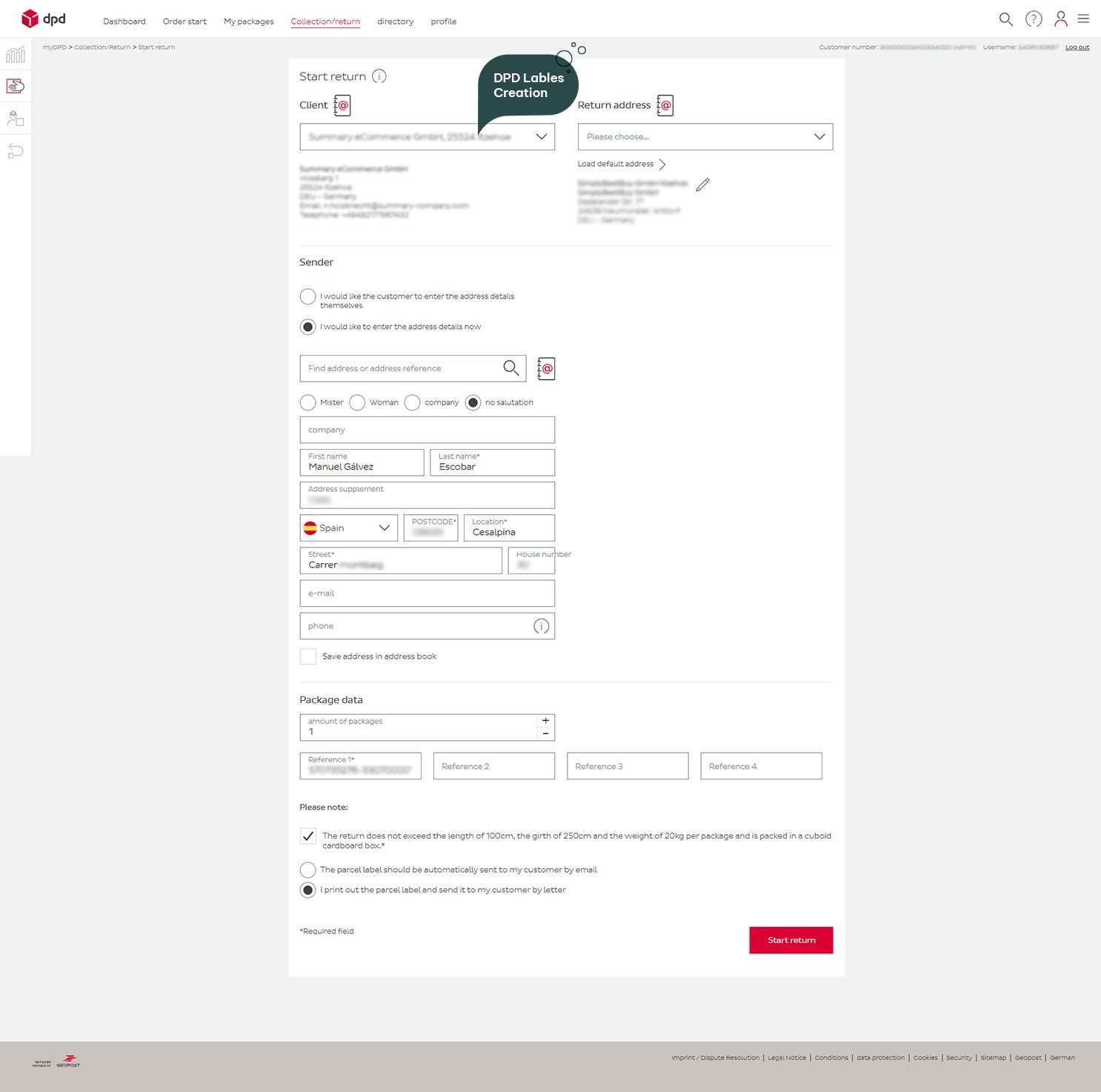Click the statistics bar chart sidebar icon
This screenshot has width=1101, height=1092.
coord(16,55)
